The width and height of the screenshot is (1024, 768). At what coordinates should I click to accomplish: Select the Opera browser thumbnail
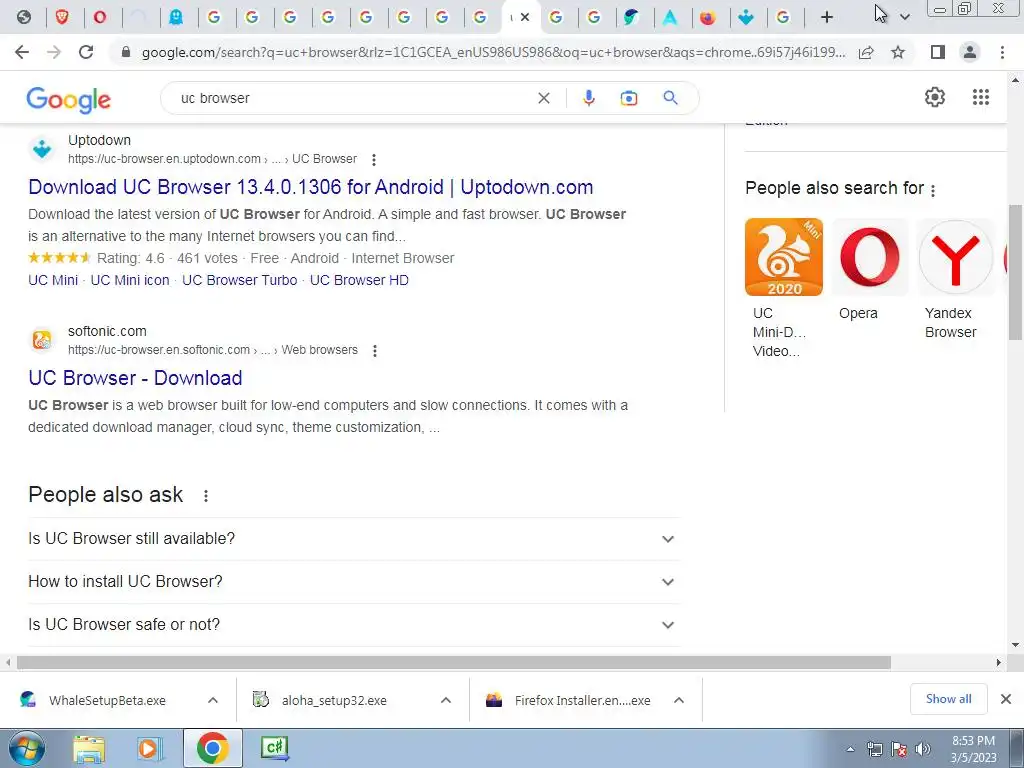click(x=869, y=257)
